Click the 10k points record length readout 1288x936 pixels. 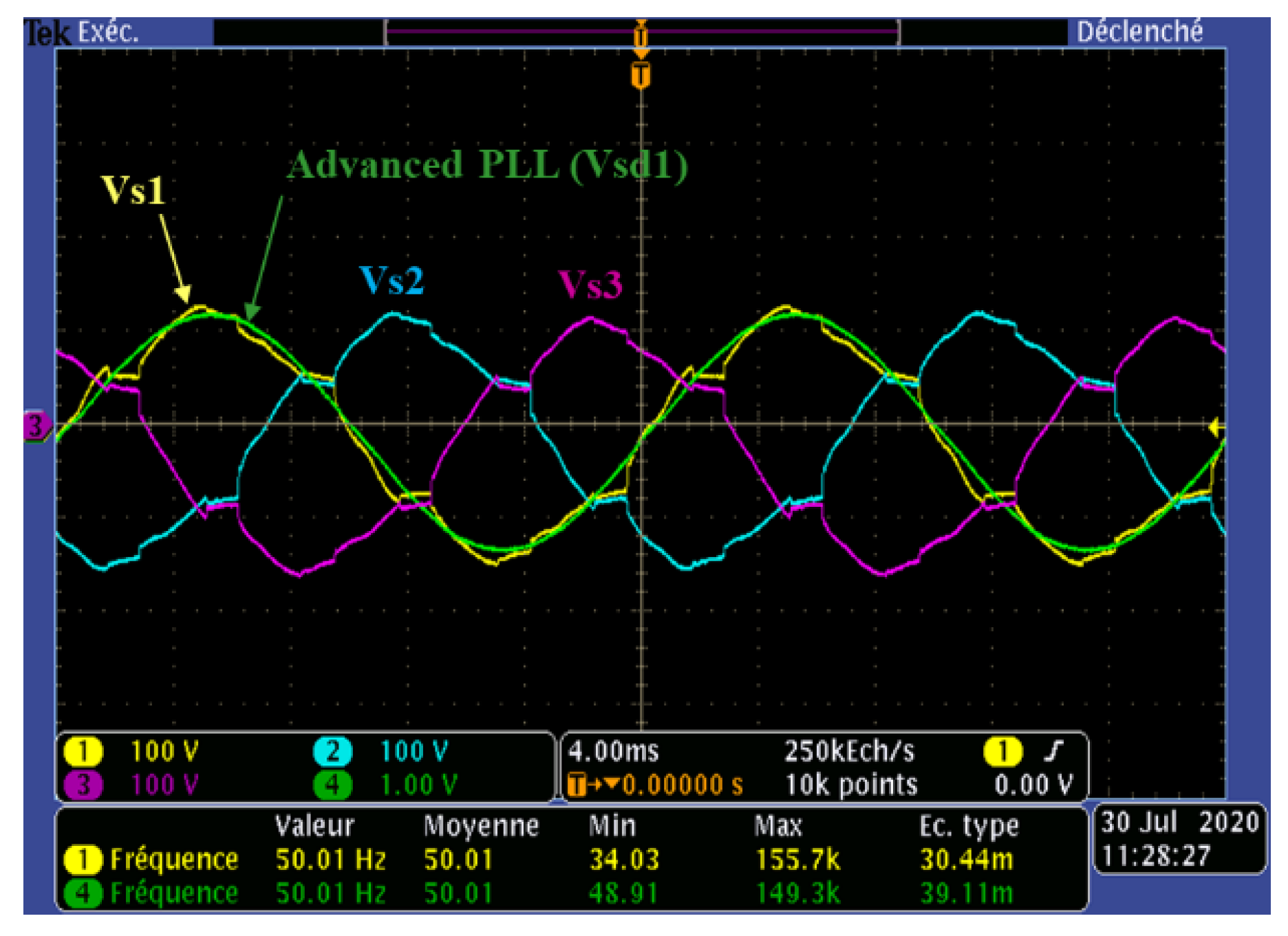pos(851,785)
